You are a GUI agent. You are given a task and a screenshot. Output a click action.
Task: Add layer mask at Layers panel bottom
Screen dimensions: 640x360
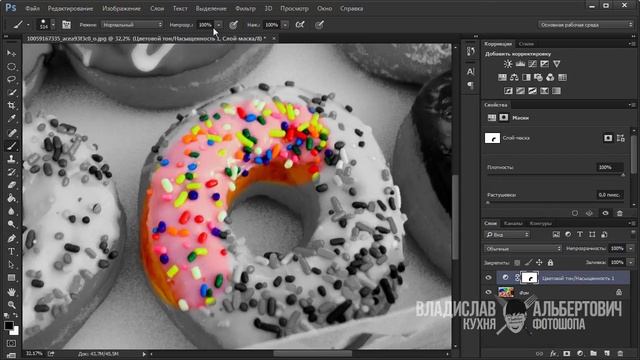pos(567,354)
